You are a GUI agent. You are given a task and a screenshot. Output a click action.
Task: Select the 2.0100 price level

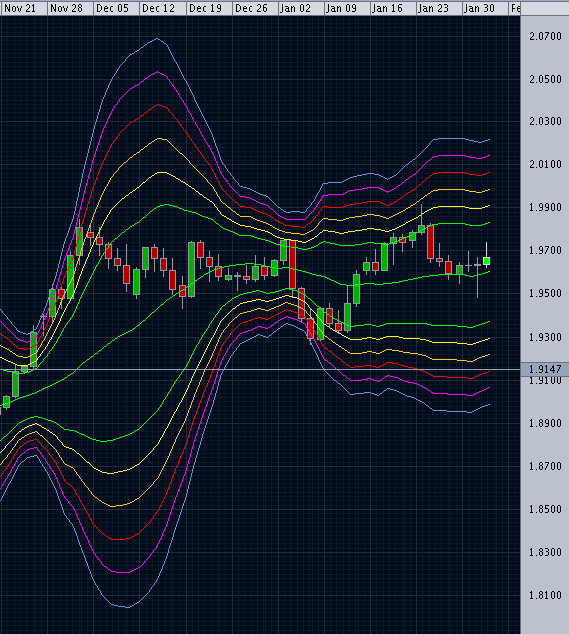tap(546, 164)
